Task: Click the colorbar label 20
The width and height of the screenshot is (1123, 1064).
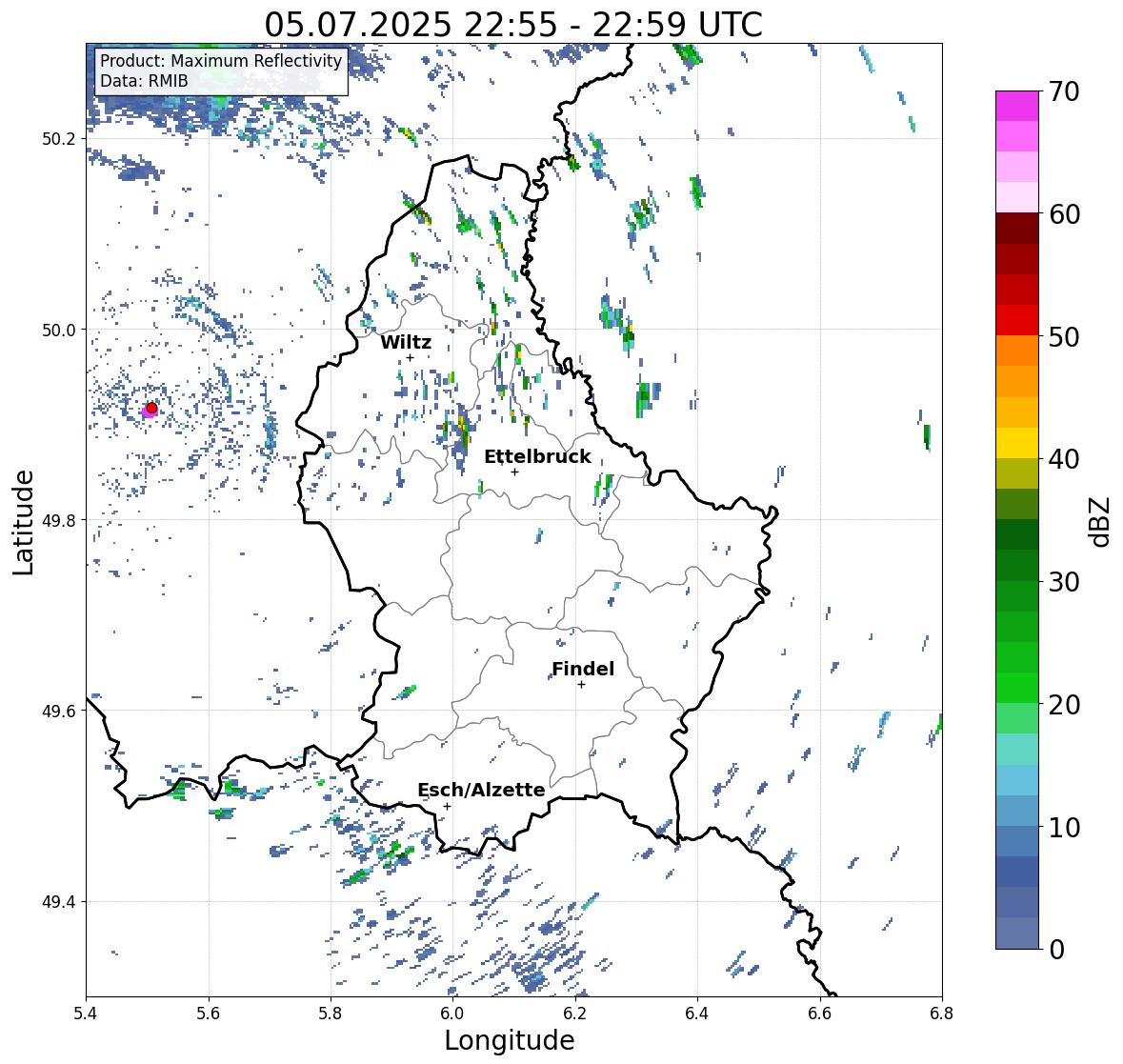Action: [x=1064, y=705]
